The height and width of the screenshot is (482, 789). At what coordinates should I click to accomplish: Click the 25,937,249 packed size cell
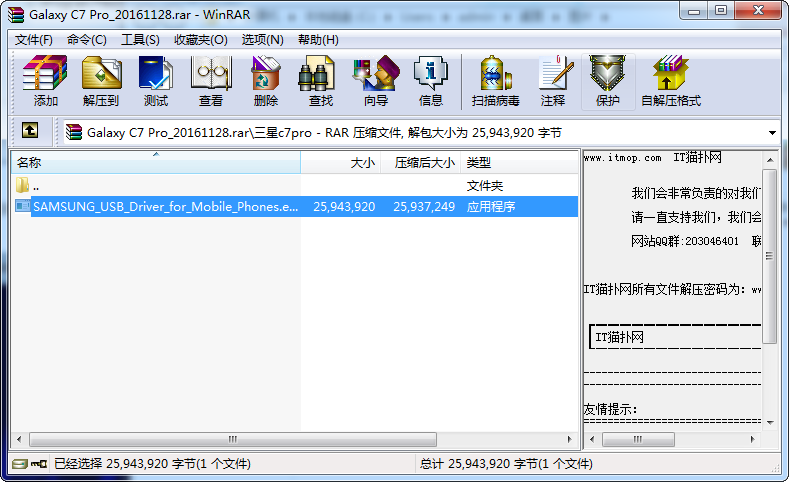[424, 206]
